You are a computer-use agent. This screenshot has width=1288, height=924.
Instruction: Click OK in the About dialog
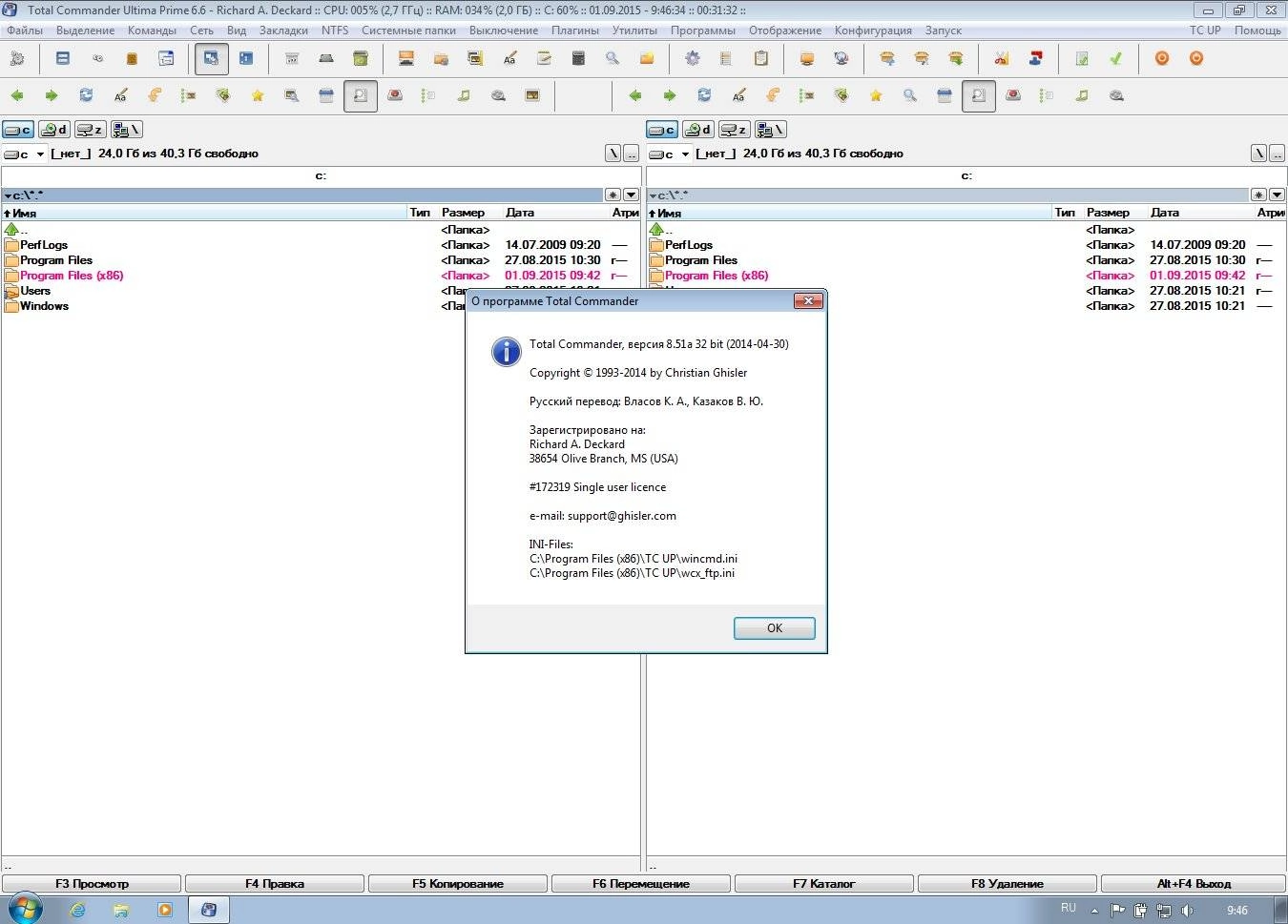(774, 628)
